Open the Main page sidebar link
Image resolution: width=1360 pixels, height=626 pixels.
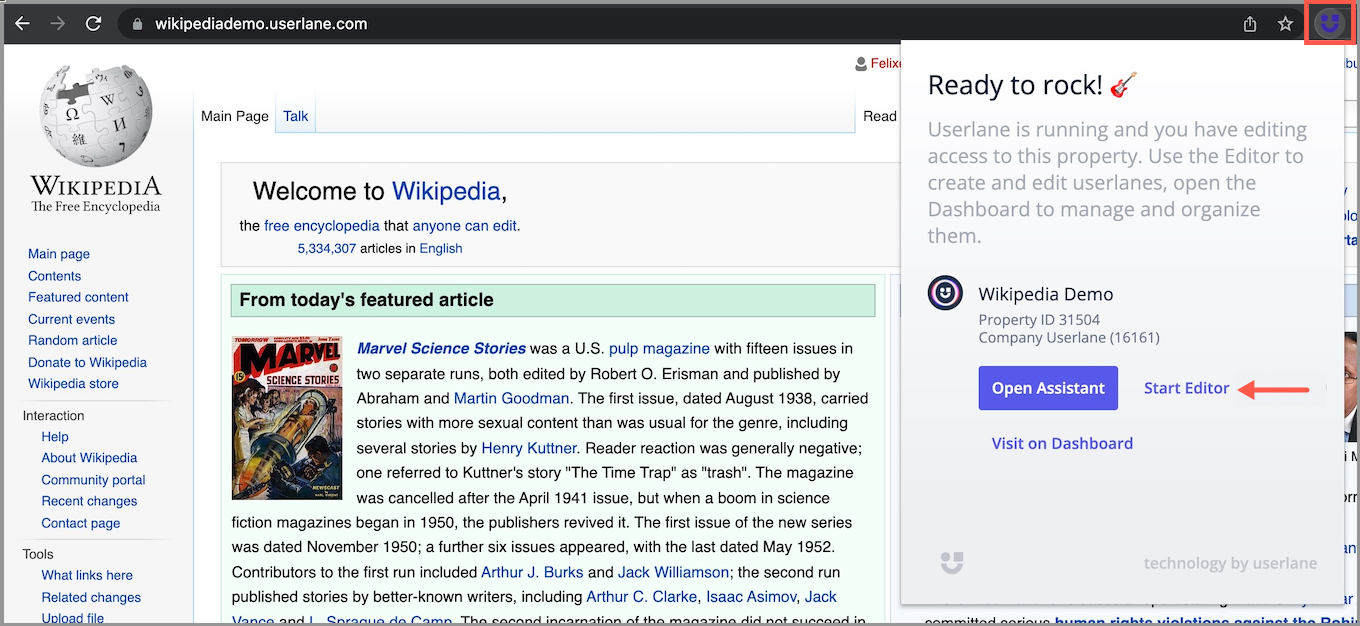pos(59,254)
